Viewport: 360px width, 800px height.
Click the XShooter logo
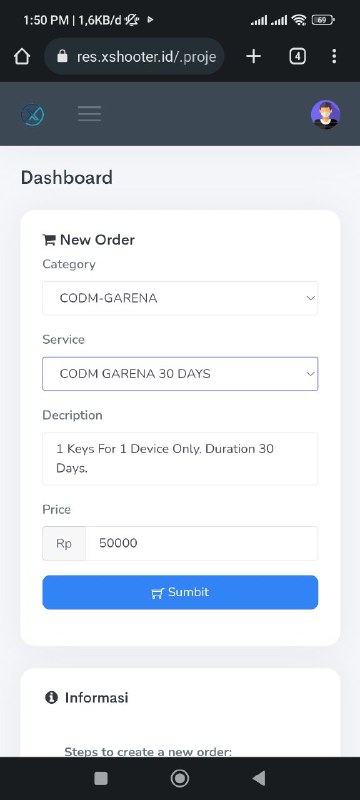coord(33,114)
